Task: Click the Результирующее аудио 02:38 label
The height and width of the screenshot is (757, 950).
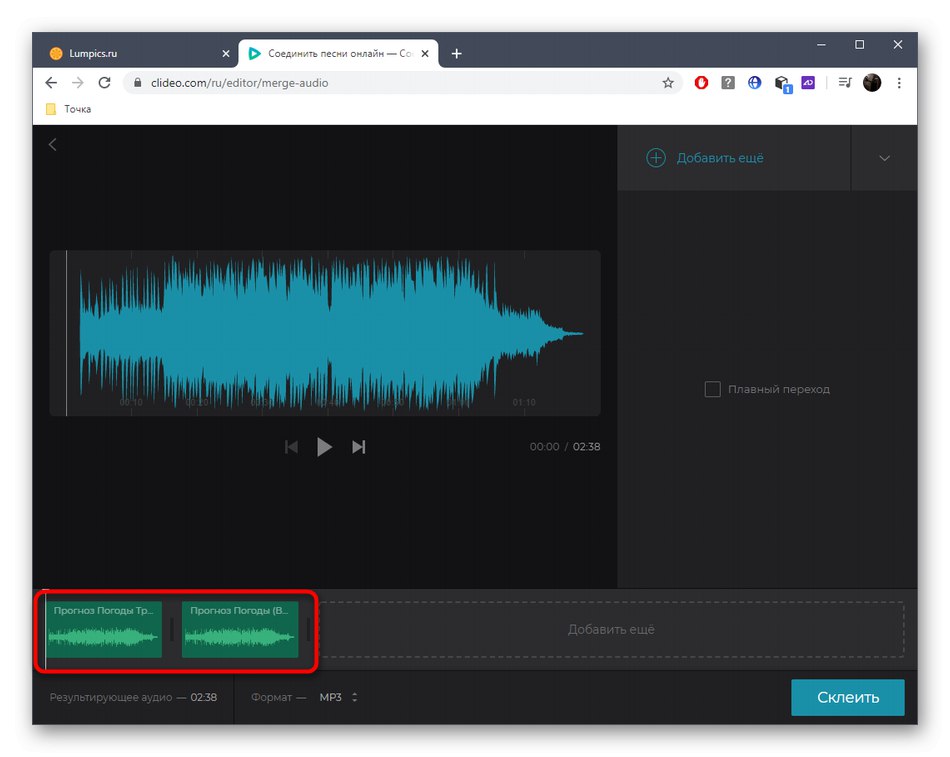Action: coord(133,697)
